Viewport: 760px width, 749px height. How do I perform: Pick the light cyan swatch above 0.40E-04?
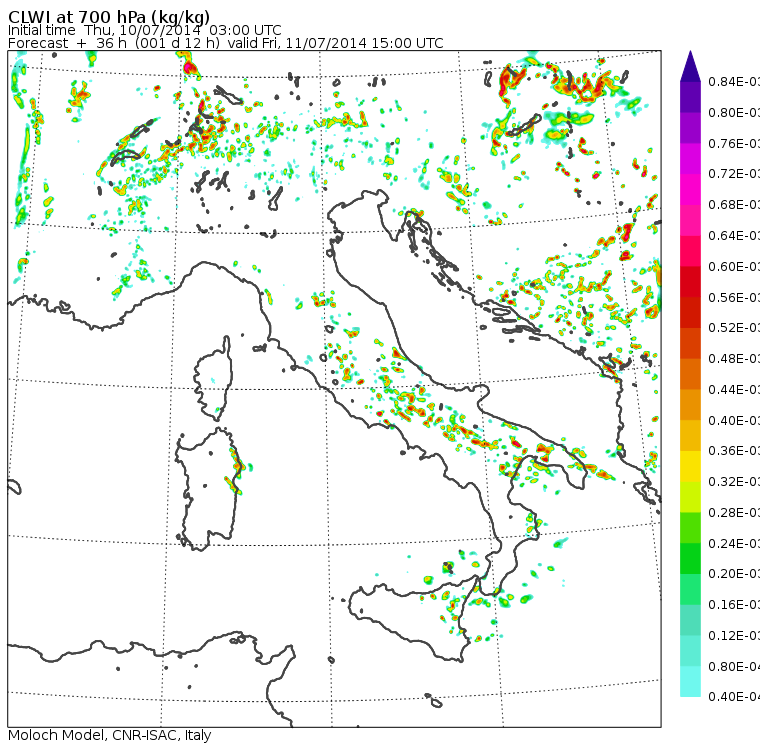(690, 682)
